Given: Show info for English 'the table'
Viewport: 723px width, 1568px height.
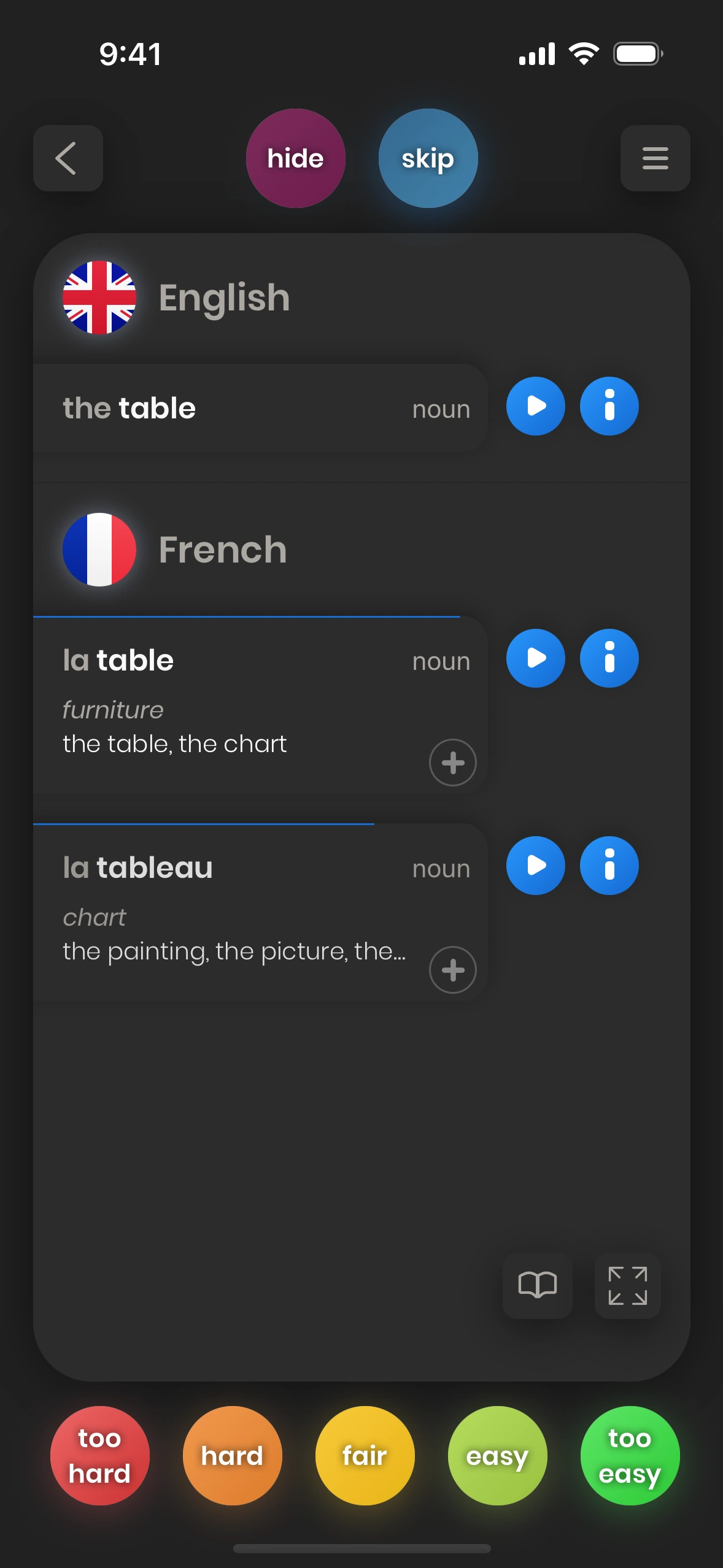Looking at the screenshot, I should tap(609, 406).
